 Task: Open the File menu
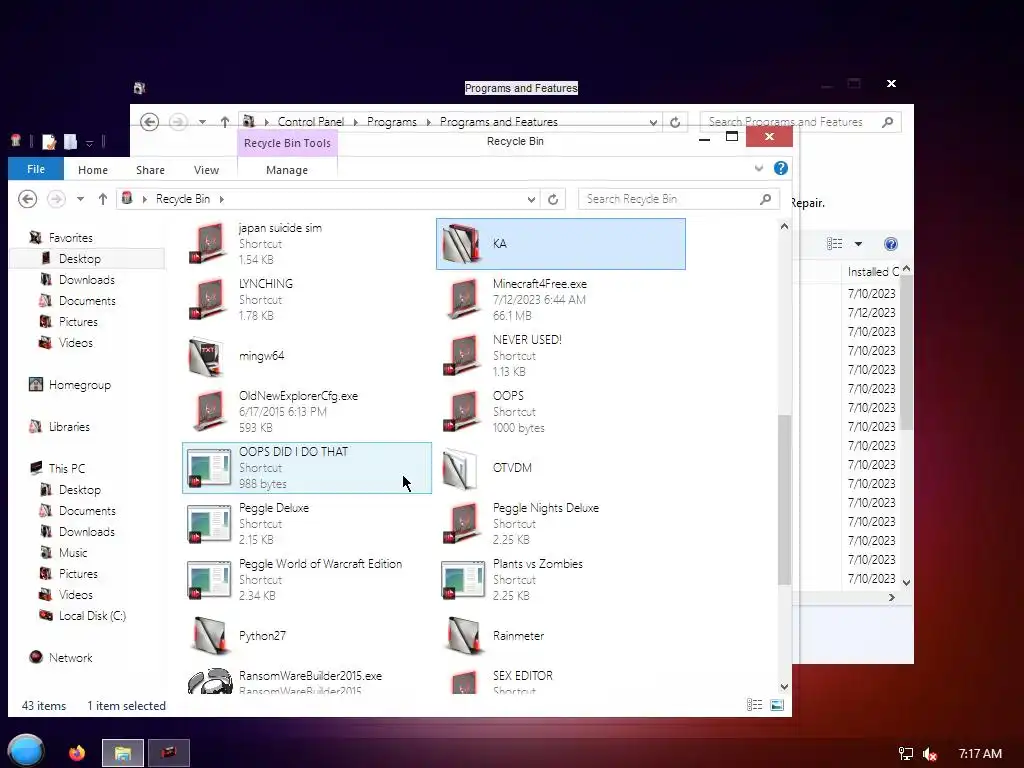coord(36,169)
